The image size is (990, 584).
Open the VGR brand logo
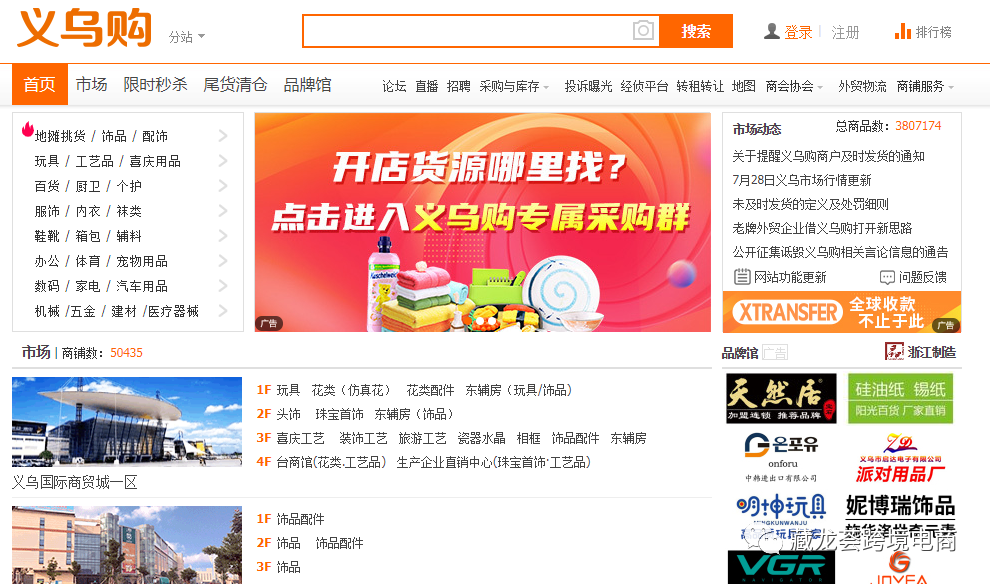[x=781, y=567]
